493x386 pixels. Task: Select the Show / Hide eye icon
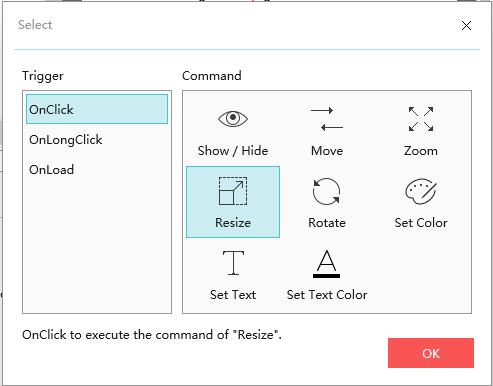click(x=233, y=118)
